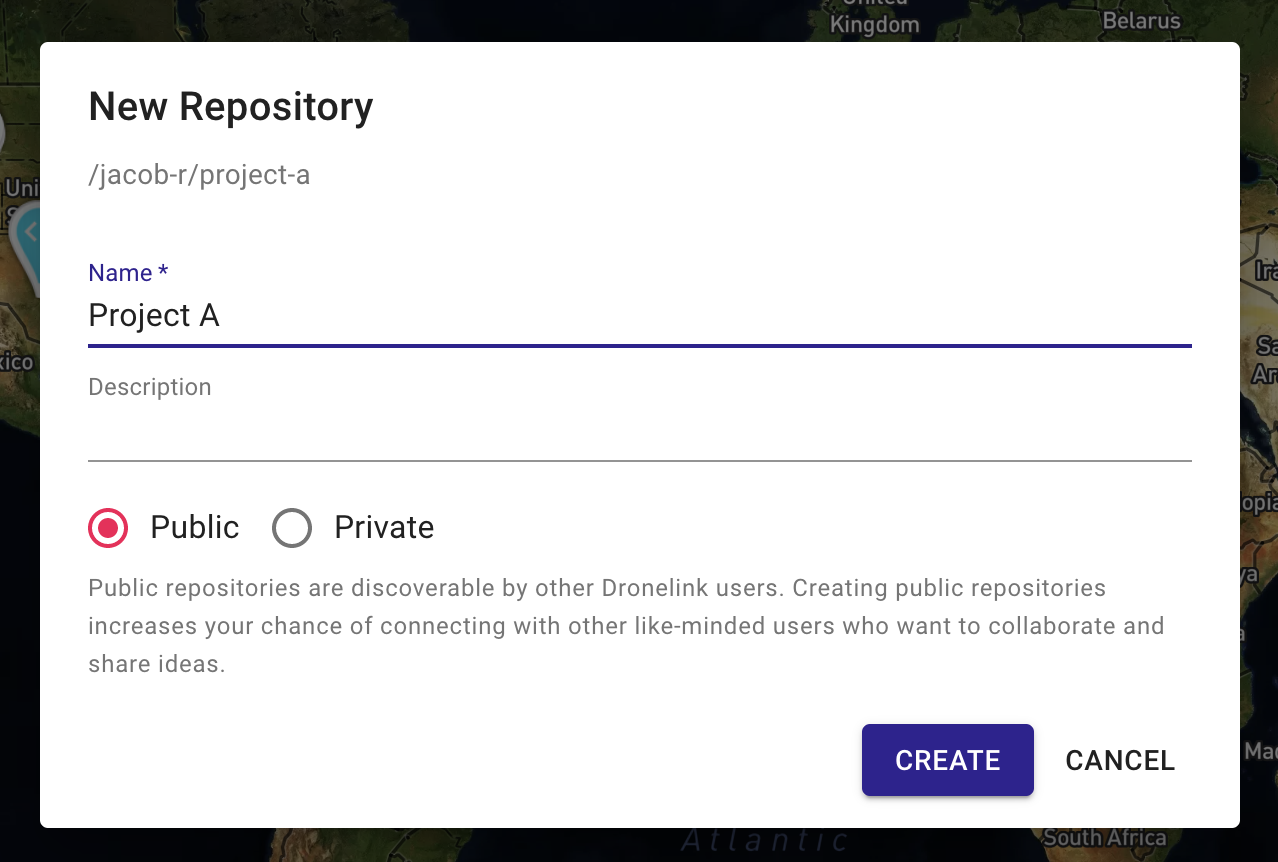Click the blue underline beneath Name field
1278x862 pixels.
point(640,346)
